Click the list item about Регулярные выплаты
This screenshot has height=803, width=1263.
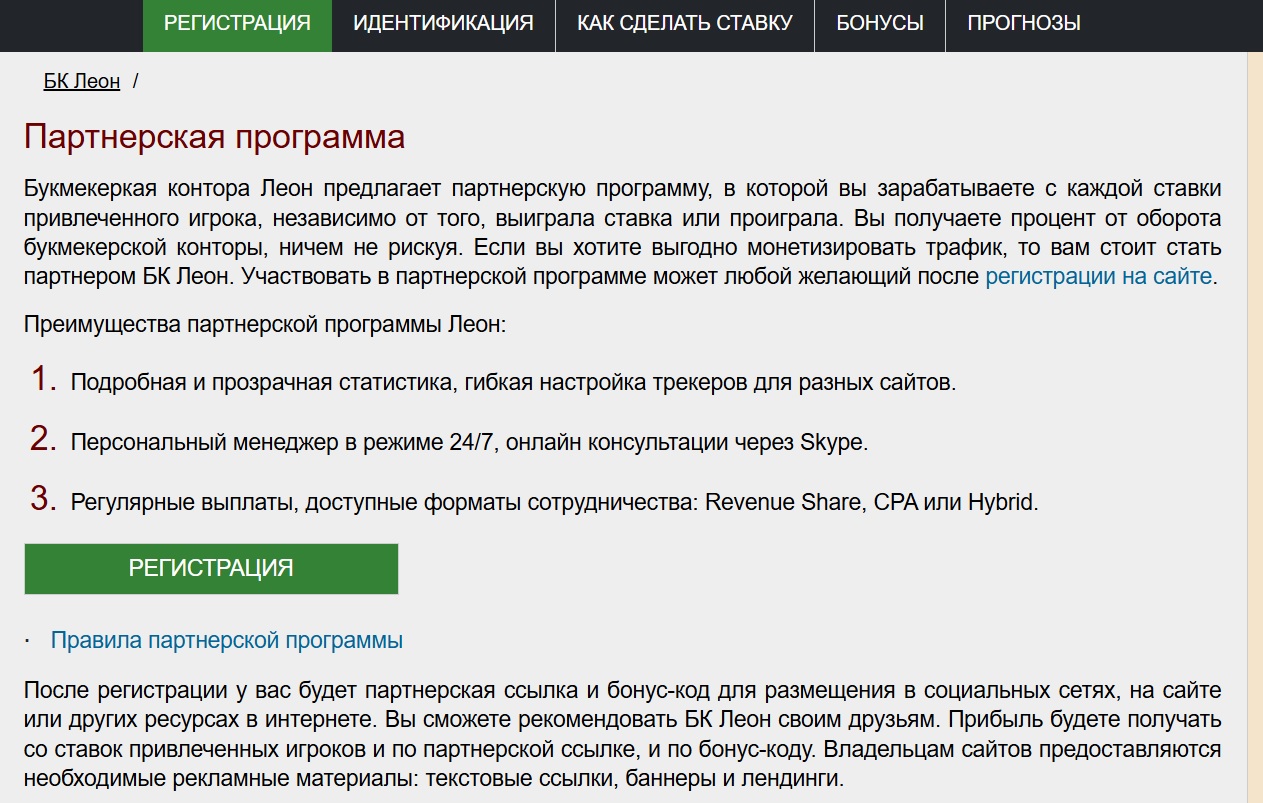tap(555, 502)
